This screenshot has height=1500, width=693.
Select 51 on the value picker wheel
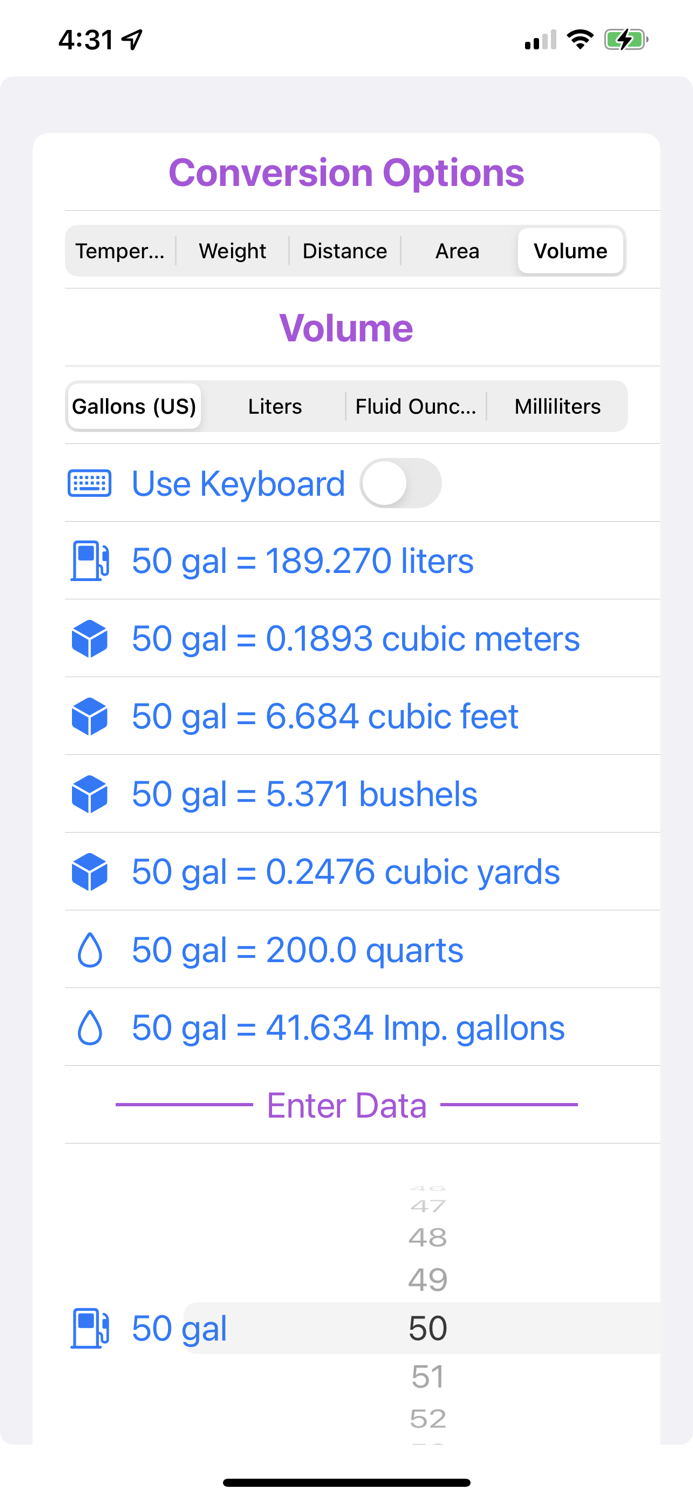[427, 1376]
